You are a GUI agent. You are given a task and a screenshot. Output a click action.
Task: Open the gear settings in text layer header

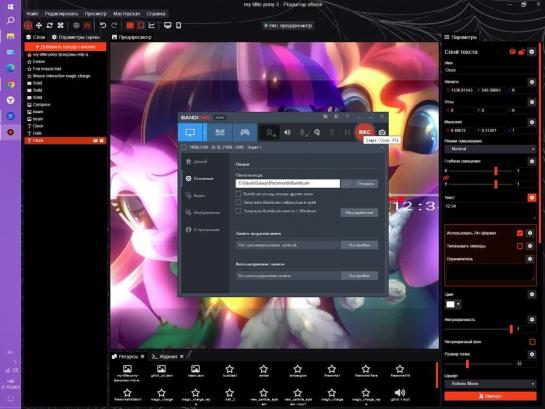531,52
